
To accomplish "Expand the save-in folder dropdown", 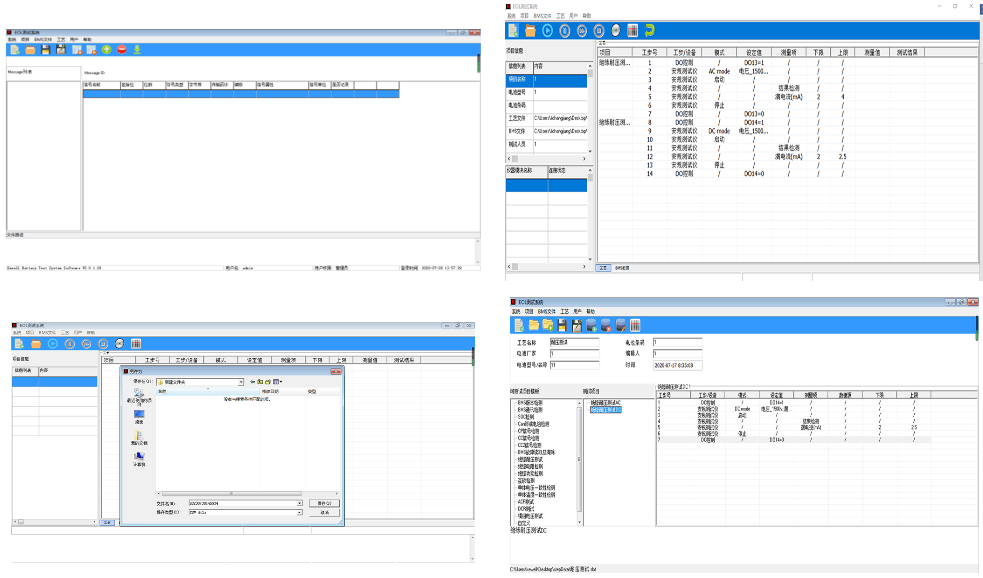I will [x=241, y=382].
